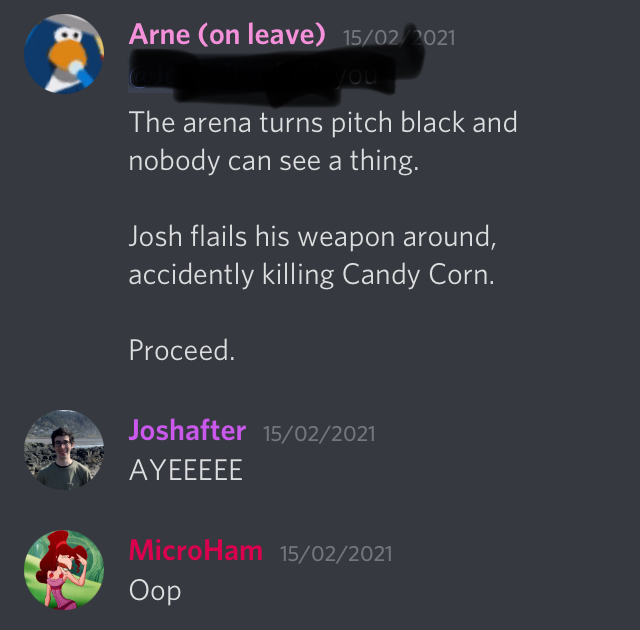Click the blacked-out mention in Arne's message
This screenshot has width=640, height=630.
point(261,75)
